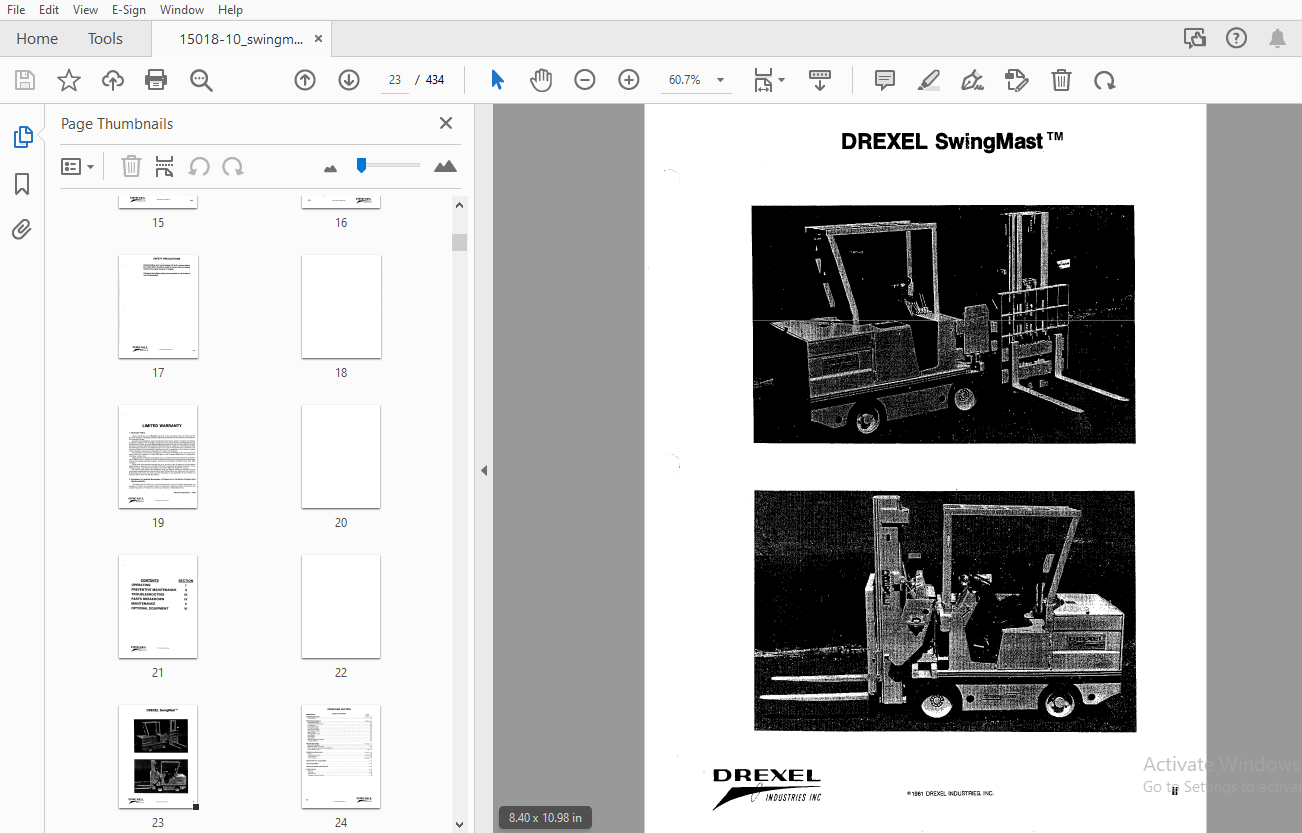Screen dimensions: 1302x833
Task: Open the View menu
Action: point(86,10)
